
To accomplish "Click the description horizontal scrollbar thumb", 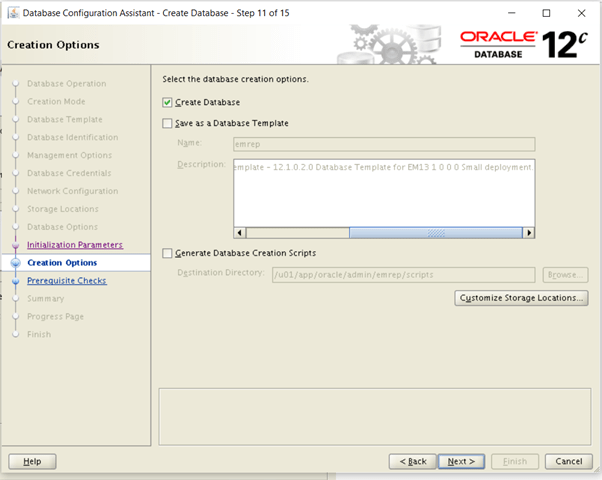I will pos(436,233).
